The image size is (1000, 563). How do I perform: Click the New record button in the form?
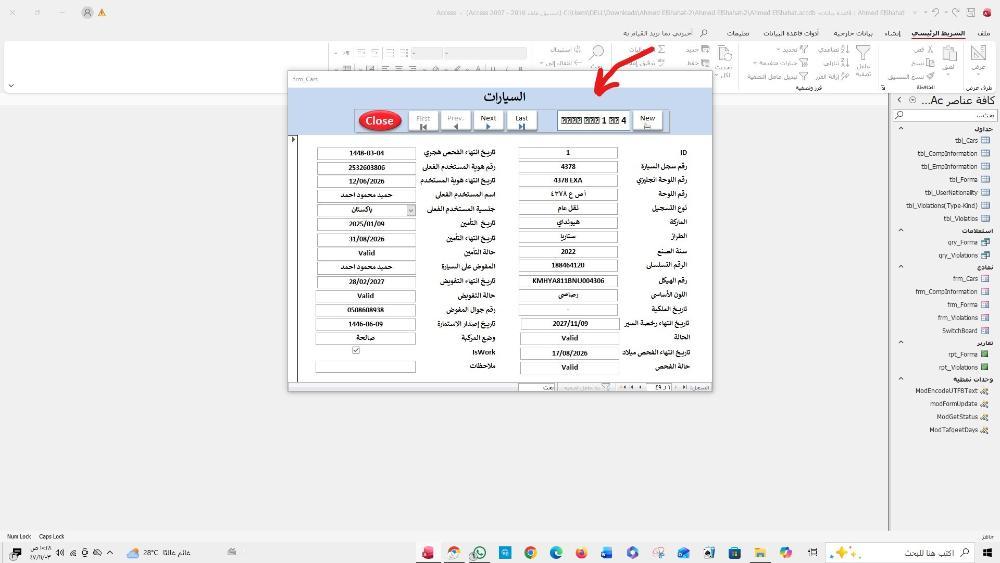647,121
